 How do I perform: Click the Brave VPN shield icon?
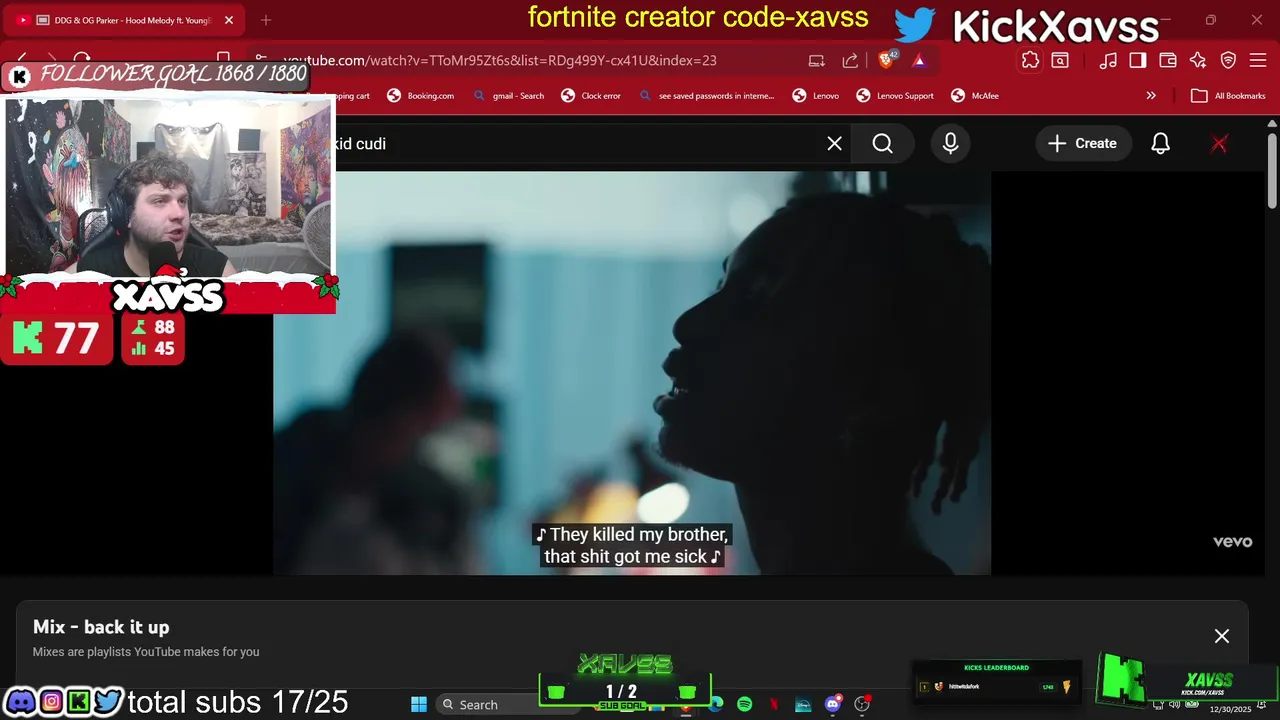point(1229,60)
